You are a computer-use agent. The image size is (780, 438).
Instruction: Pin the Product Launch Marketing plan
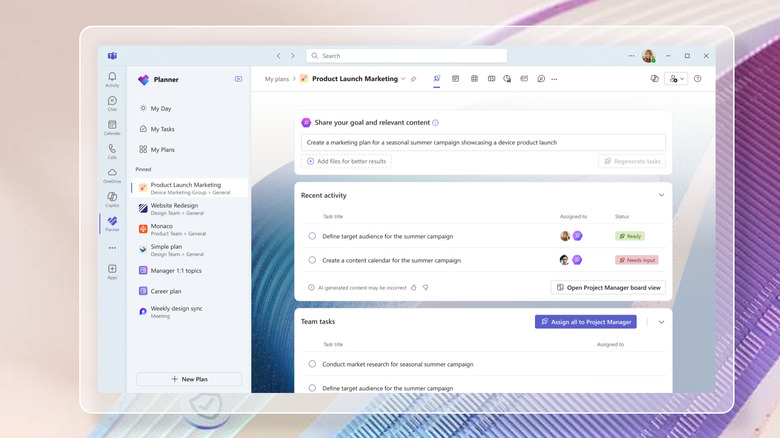pyautogui.click(x=414, y=79)
